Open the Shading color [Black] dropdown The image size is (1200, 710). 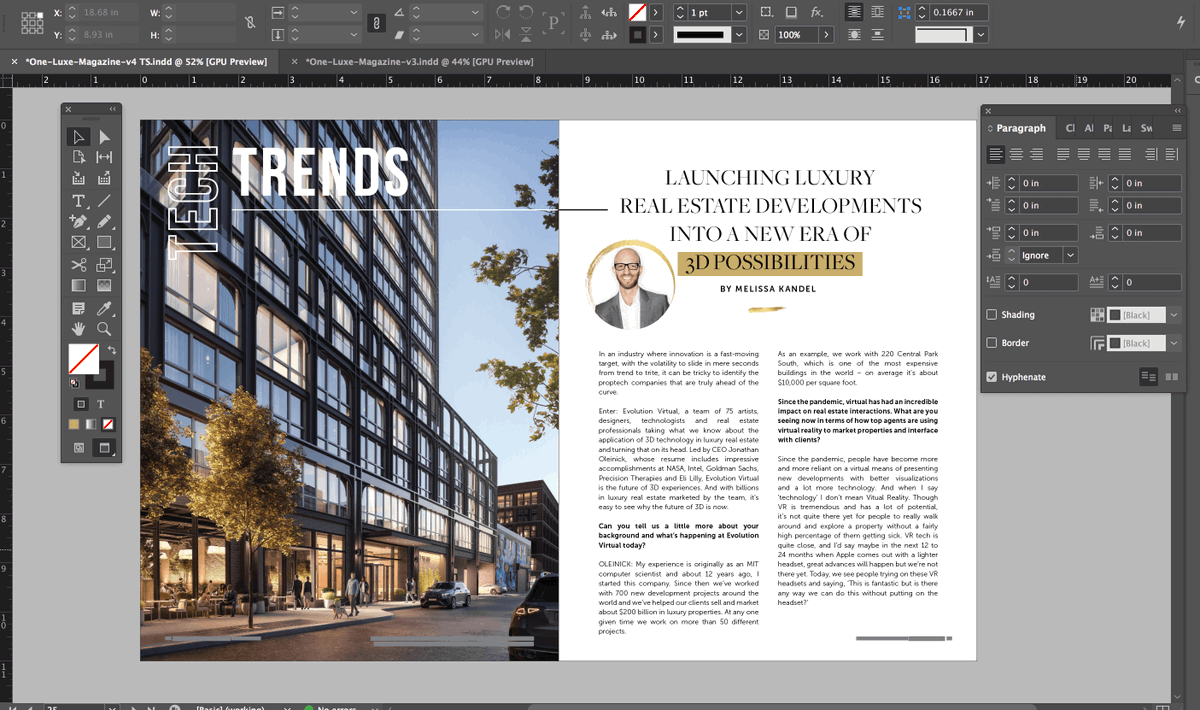(x=1173, y=315)
